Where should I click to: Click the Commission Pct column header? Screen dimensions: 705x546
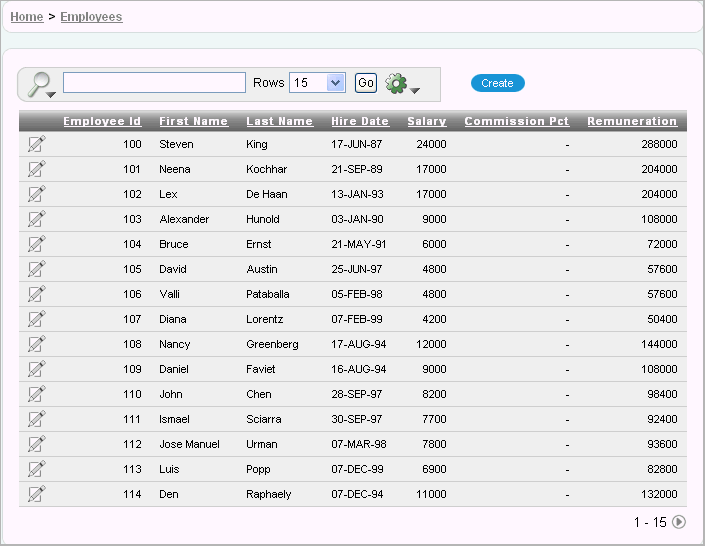[516, 121]
